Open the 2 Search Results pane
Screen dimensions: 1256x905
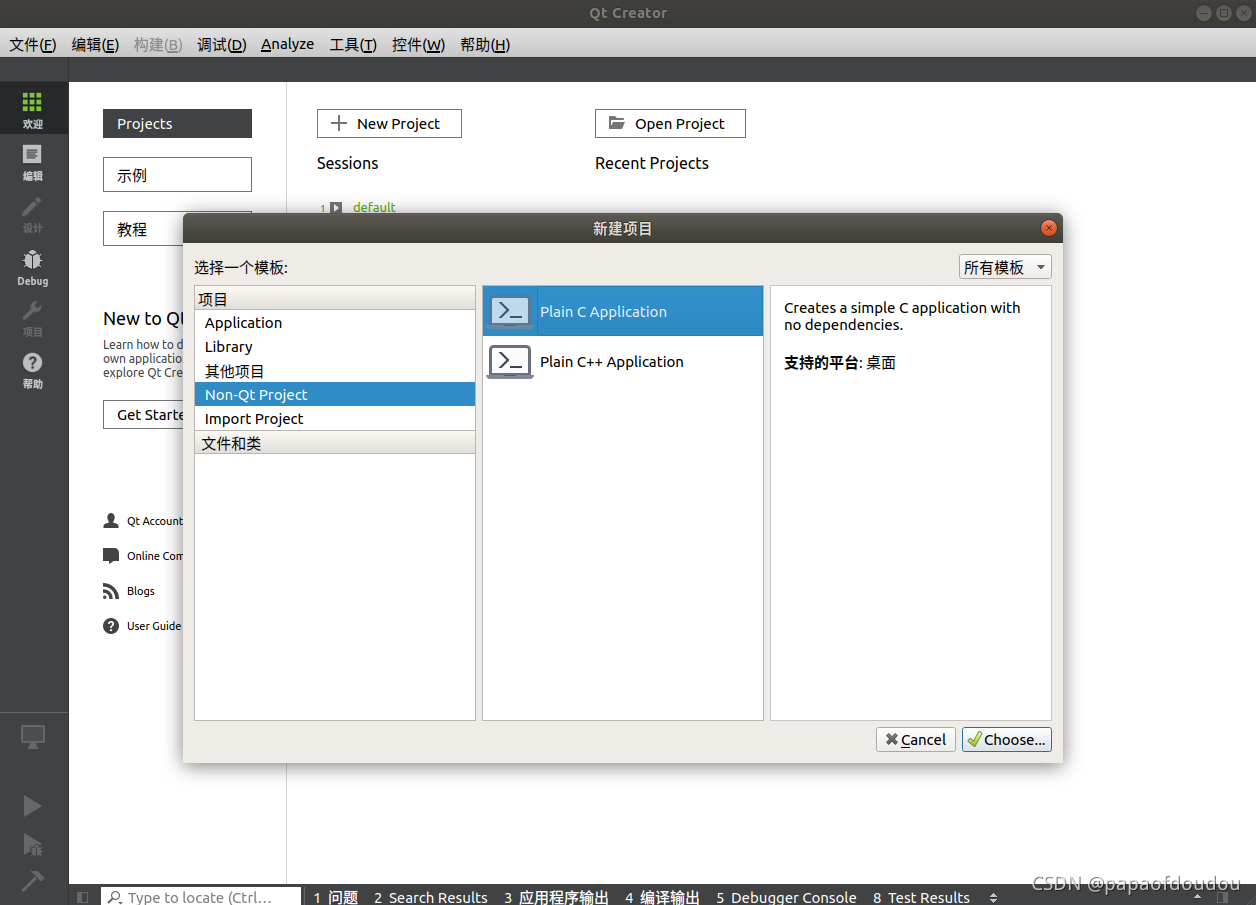pos(431,897)
